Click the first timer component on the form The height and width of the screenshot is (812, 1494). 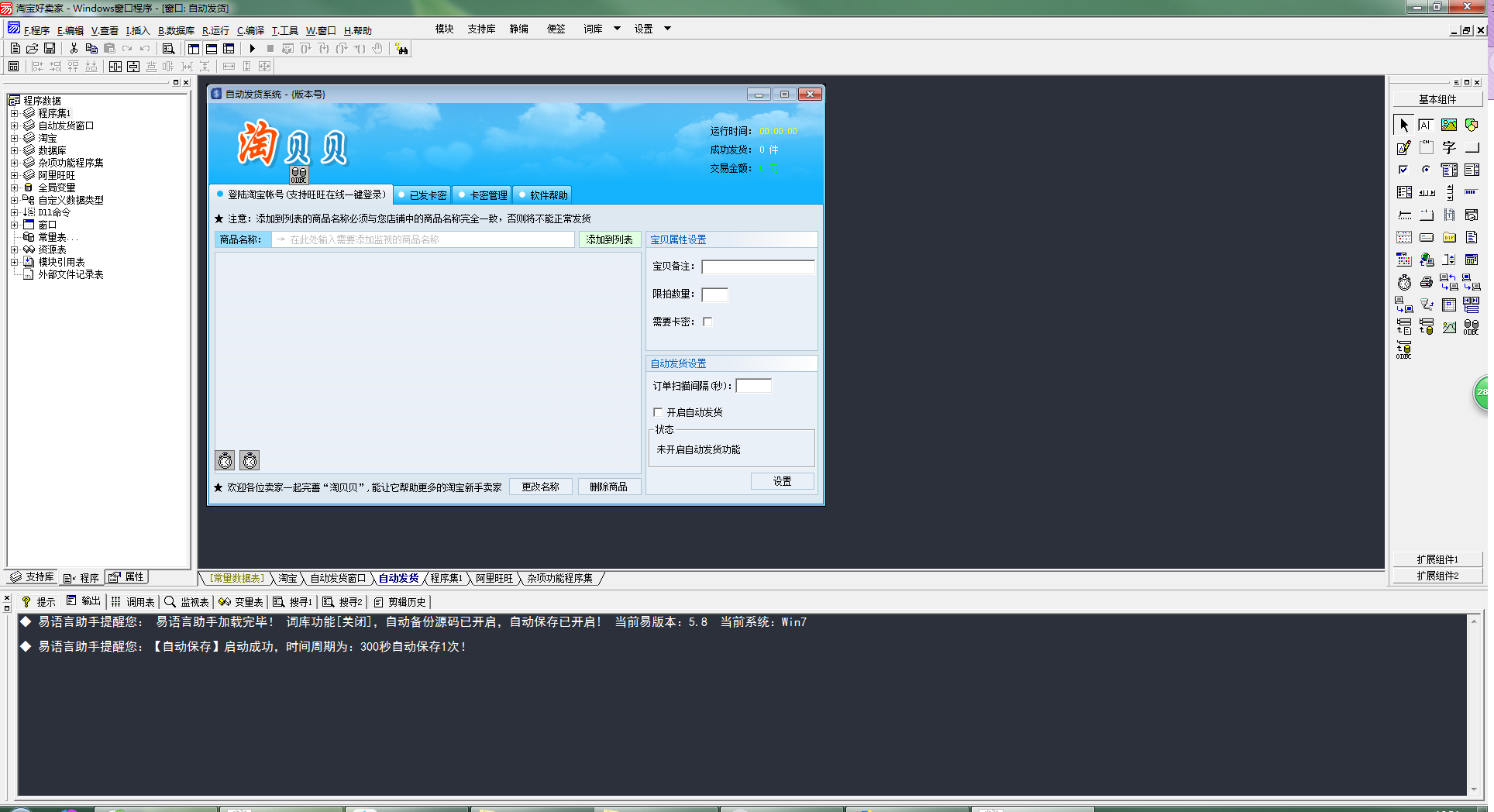click(x=225, y=461)
